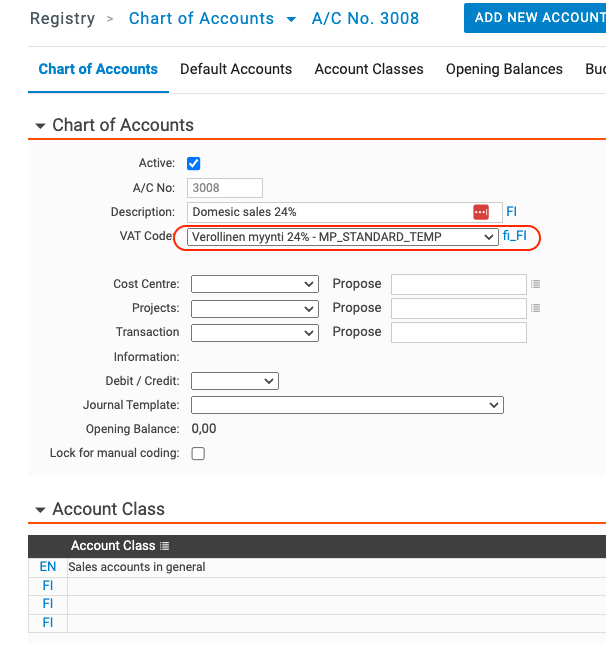The image size is (606, 656).
Task: Open the Cost Centre dropdown
Action: coord(254,284)
